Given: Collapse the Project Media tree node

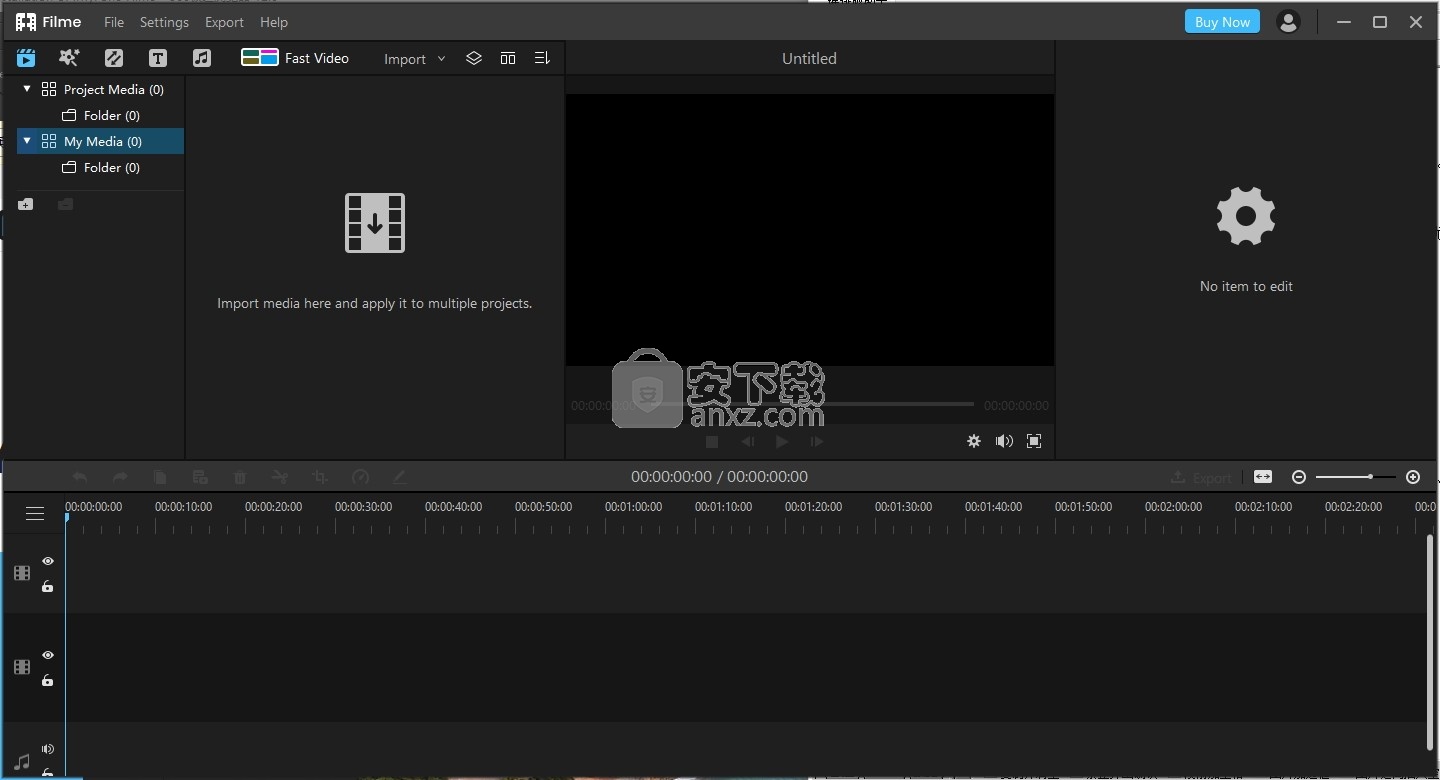Looking at the screenshot, I should [x=27, y=89].
